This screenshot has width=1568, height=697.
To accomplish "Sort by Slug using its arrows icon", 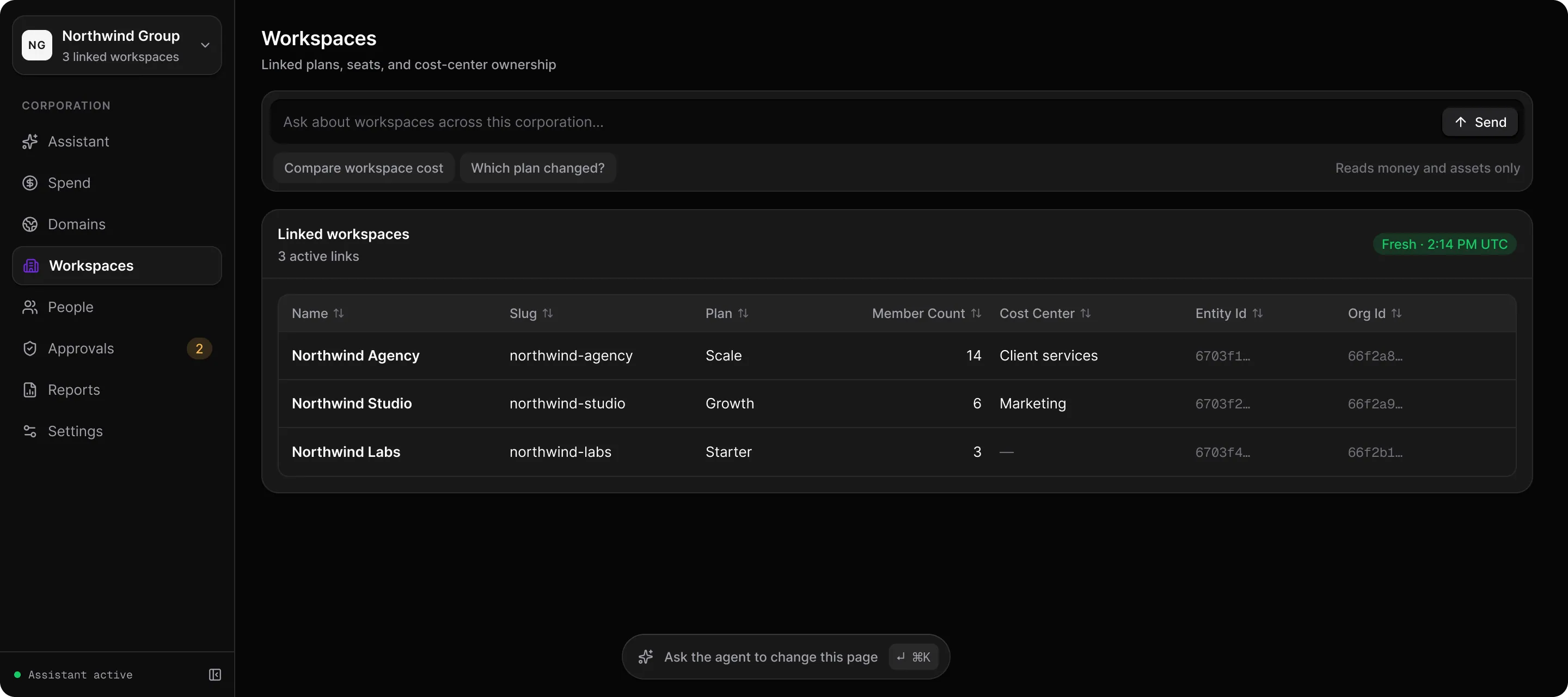I will point(548,313).
